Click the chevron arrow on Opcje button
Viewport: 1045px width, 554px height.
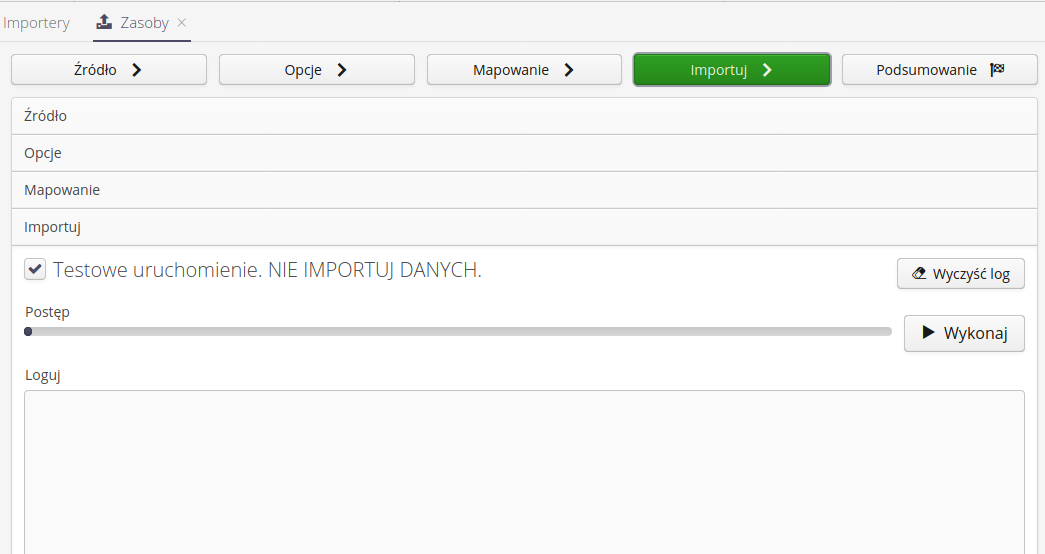(x=342, y=70)
